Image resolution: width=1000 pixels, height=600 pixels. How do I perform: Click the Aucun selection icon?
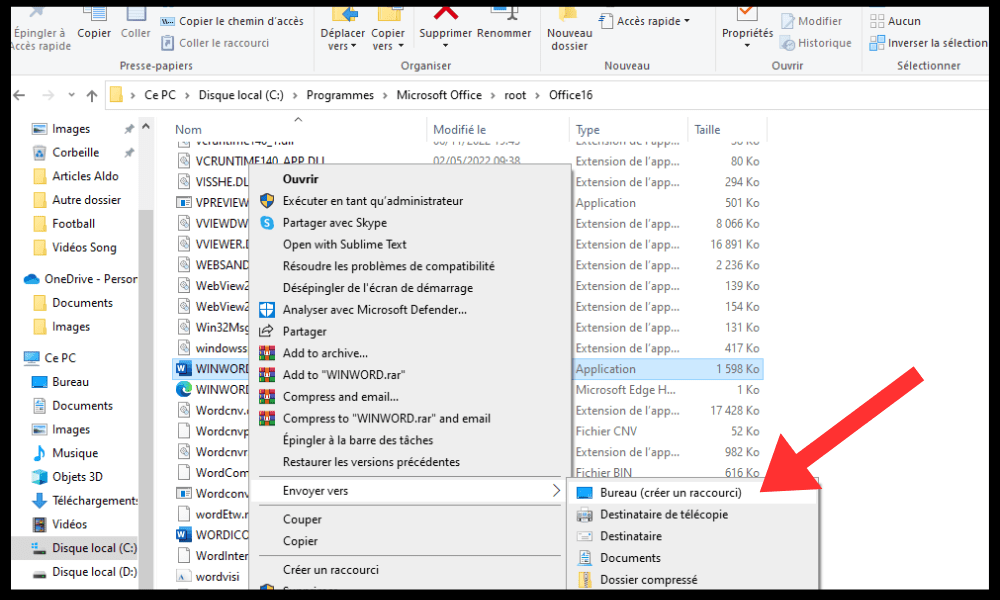click(x=877, y=21)
